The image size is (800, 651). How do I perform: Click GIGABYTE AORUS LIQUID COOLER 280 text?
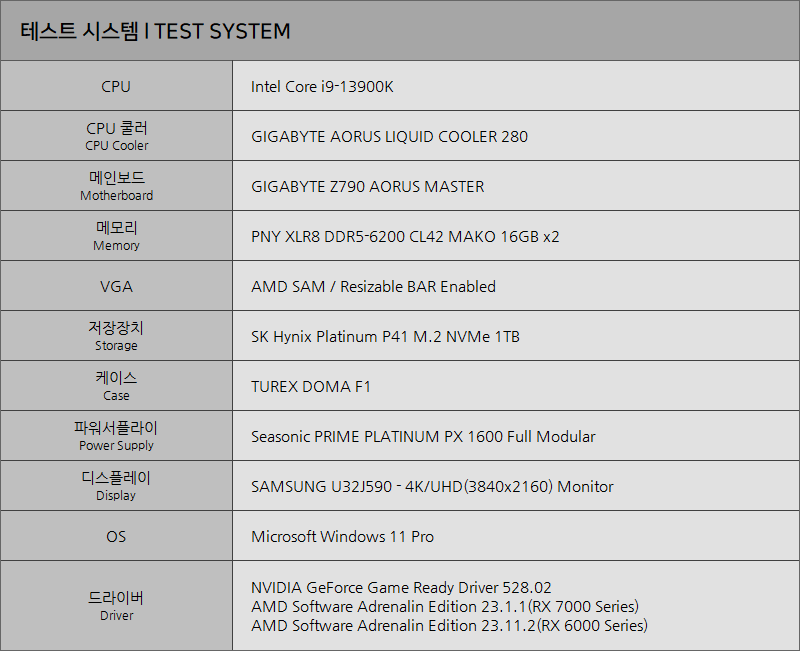point(389,137)
